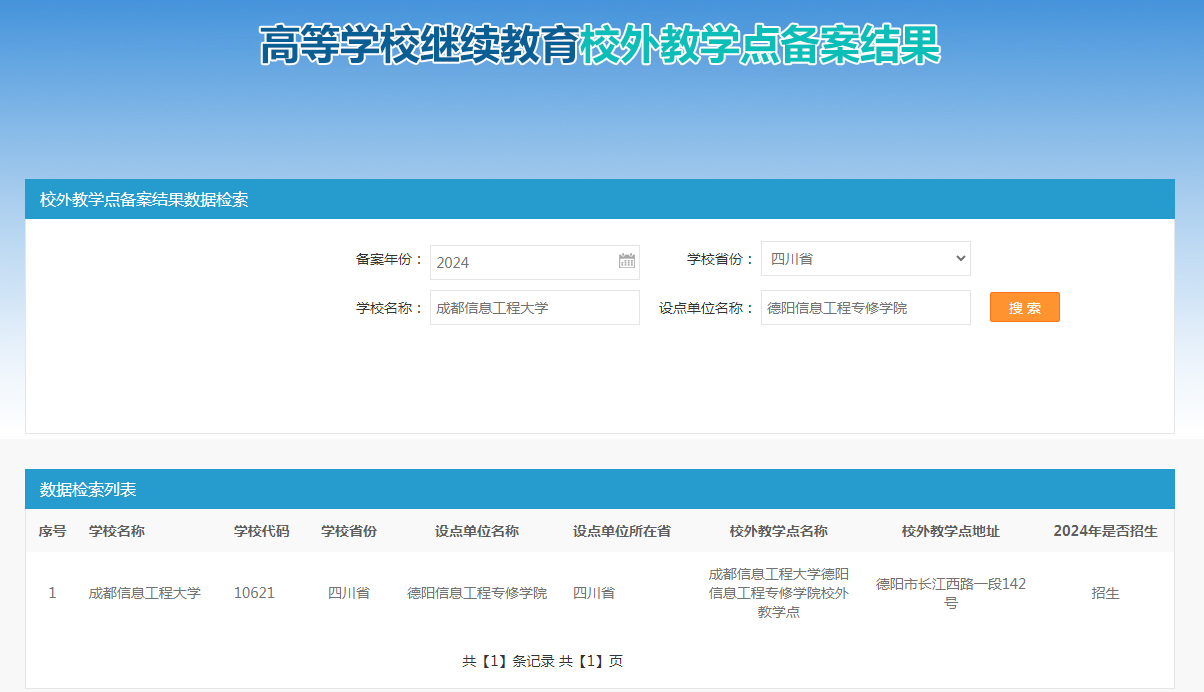Click the 招生 status in the result row
Image resolution: width=1204 pixels, height=692 pixels.
(x=1105, y=593)
